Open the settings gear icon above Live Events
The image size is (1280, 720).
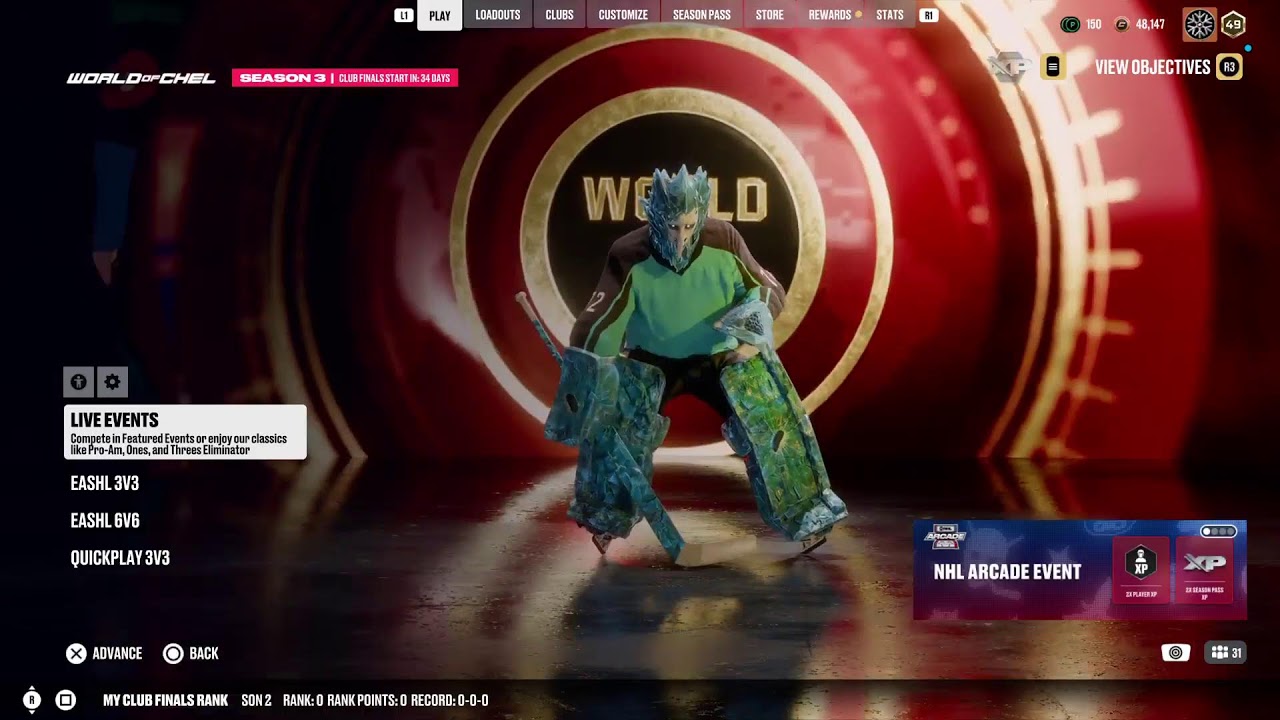[112, 382]
